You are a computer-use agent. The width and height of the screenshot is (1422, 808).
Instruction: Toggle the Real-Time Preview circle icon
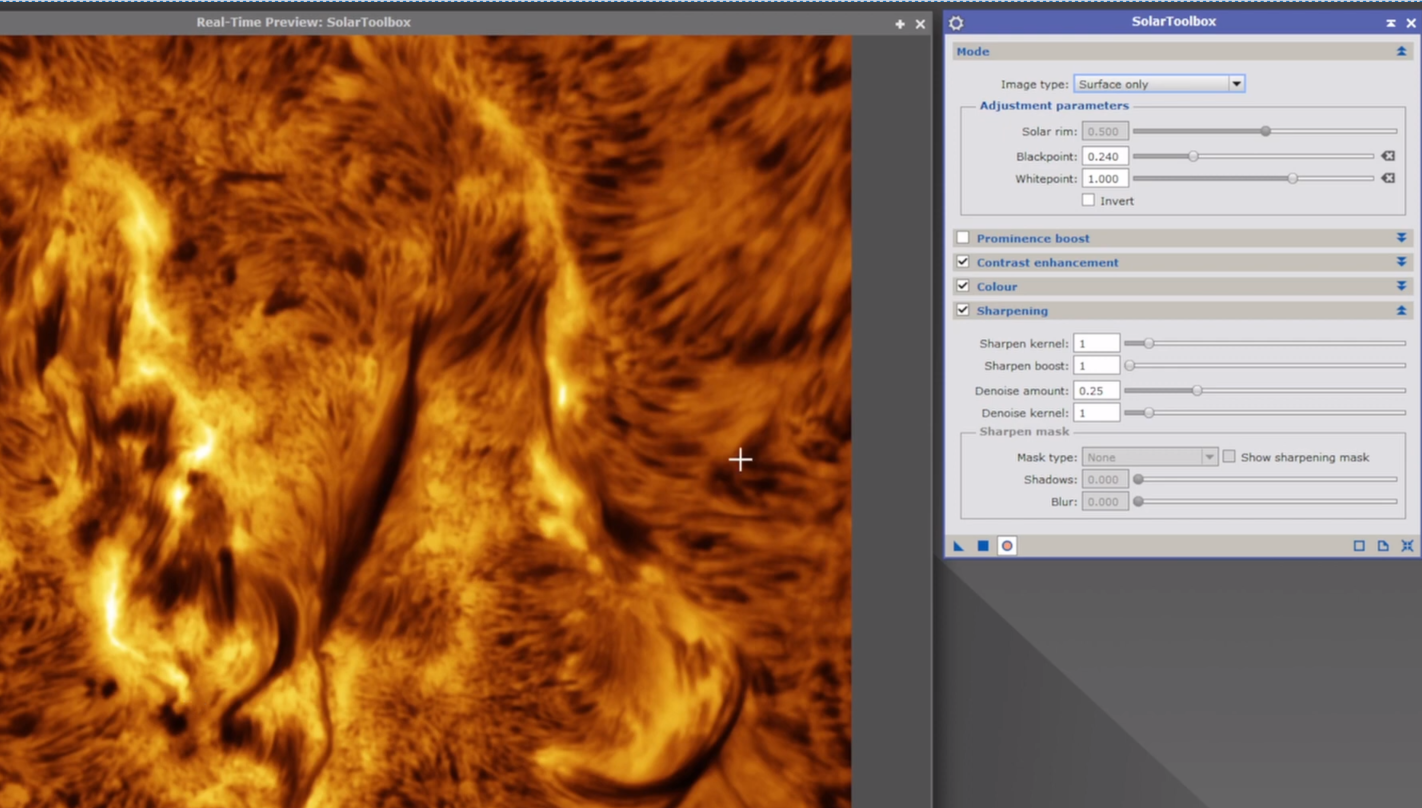(x=1007, y=546)
